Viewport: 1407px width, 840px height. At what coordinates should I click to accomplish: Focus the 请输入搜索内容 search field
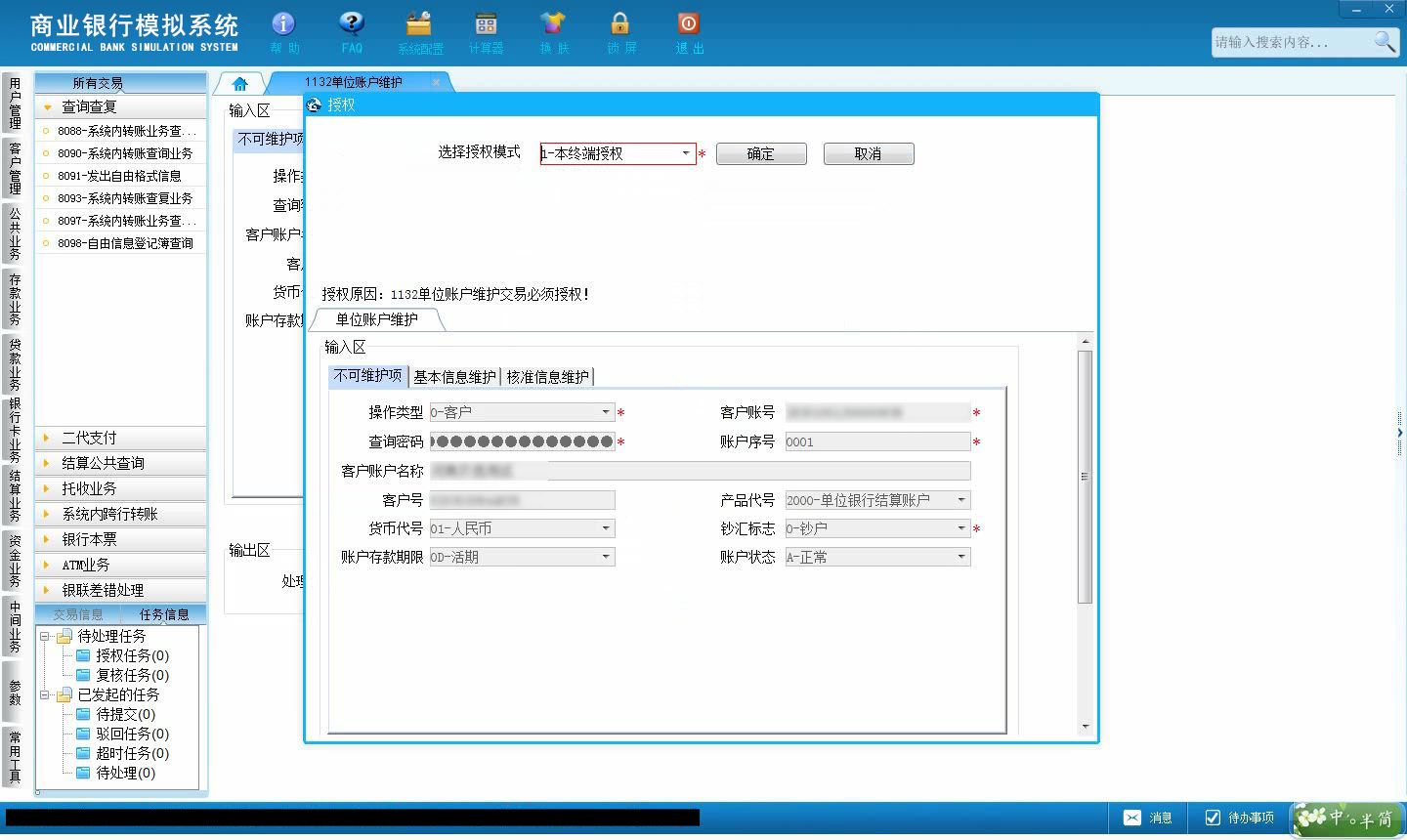click(1291, 42)
